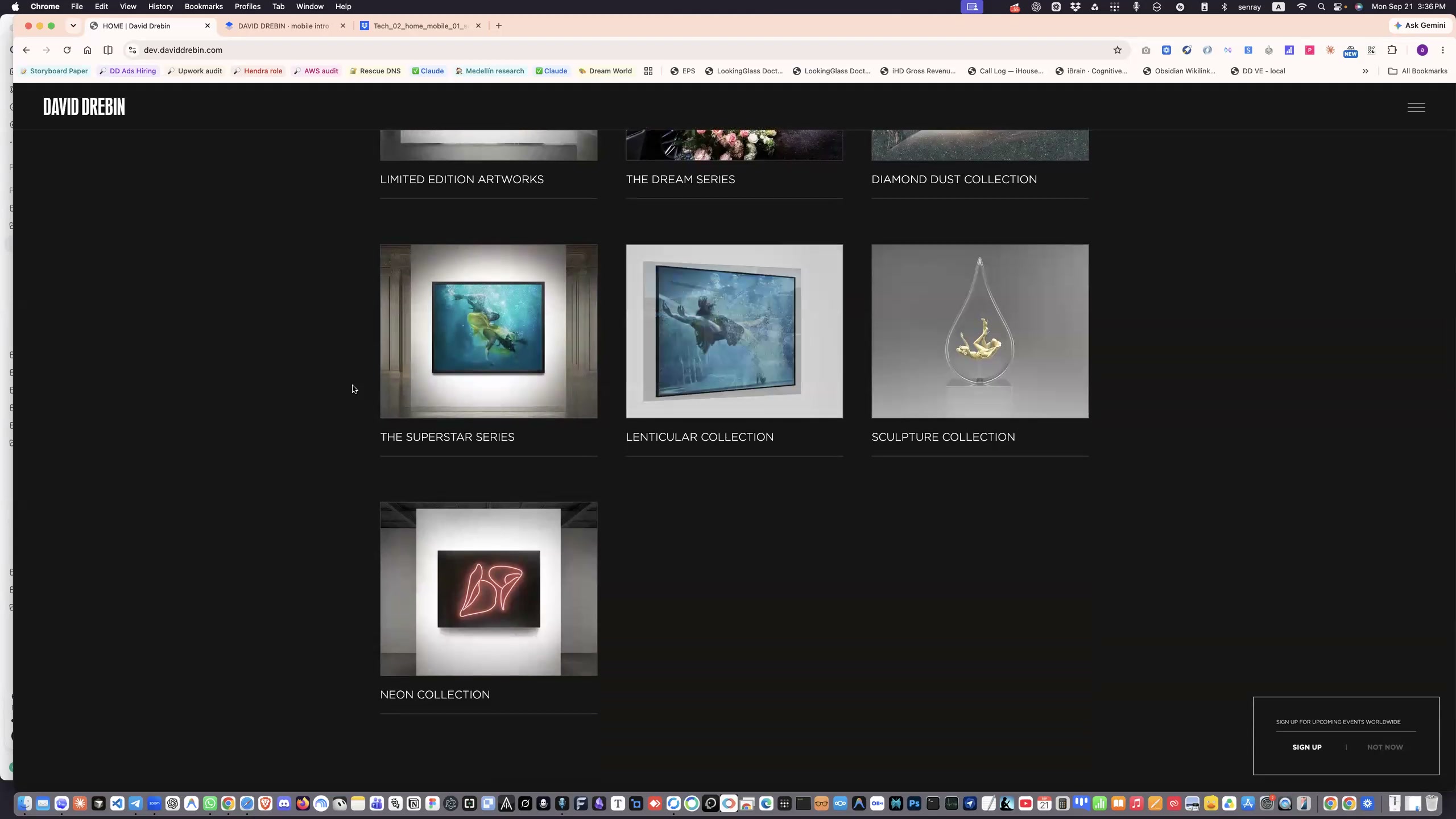Click the site information icon in the address bar
1456x819 pixels.
coord(133,50)
